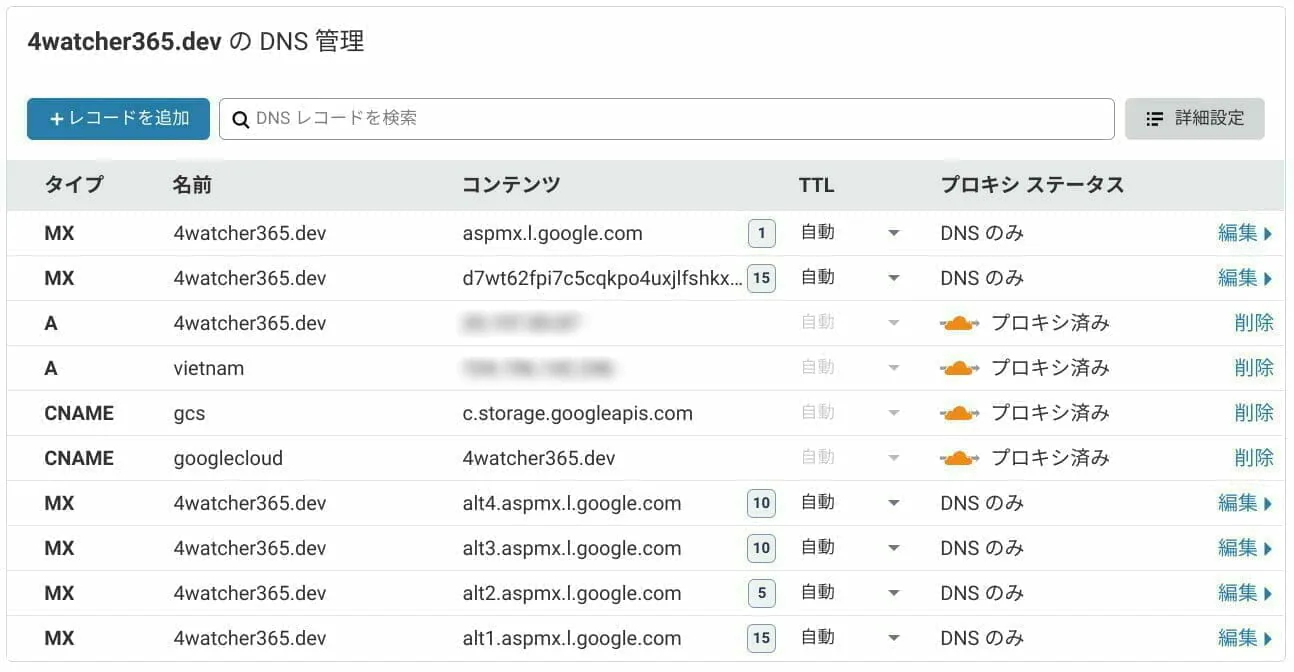
Task: Toggle proxy cloud icon for gcs record
Action: pos(959,413)
